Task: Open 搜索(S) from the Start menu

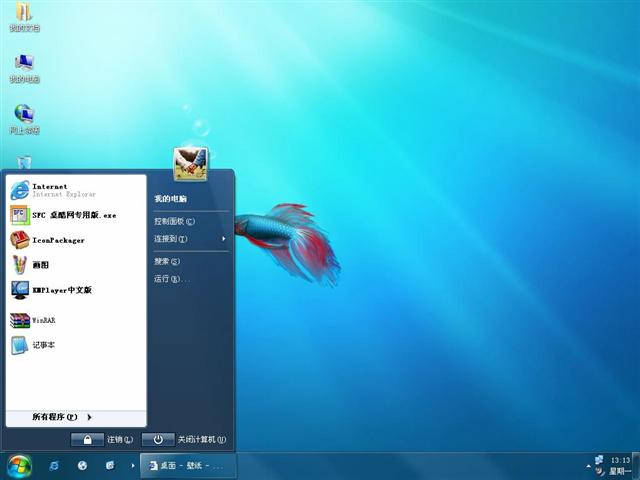Action: tap(167, 261)
